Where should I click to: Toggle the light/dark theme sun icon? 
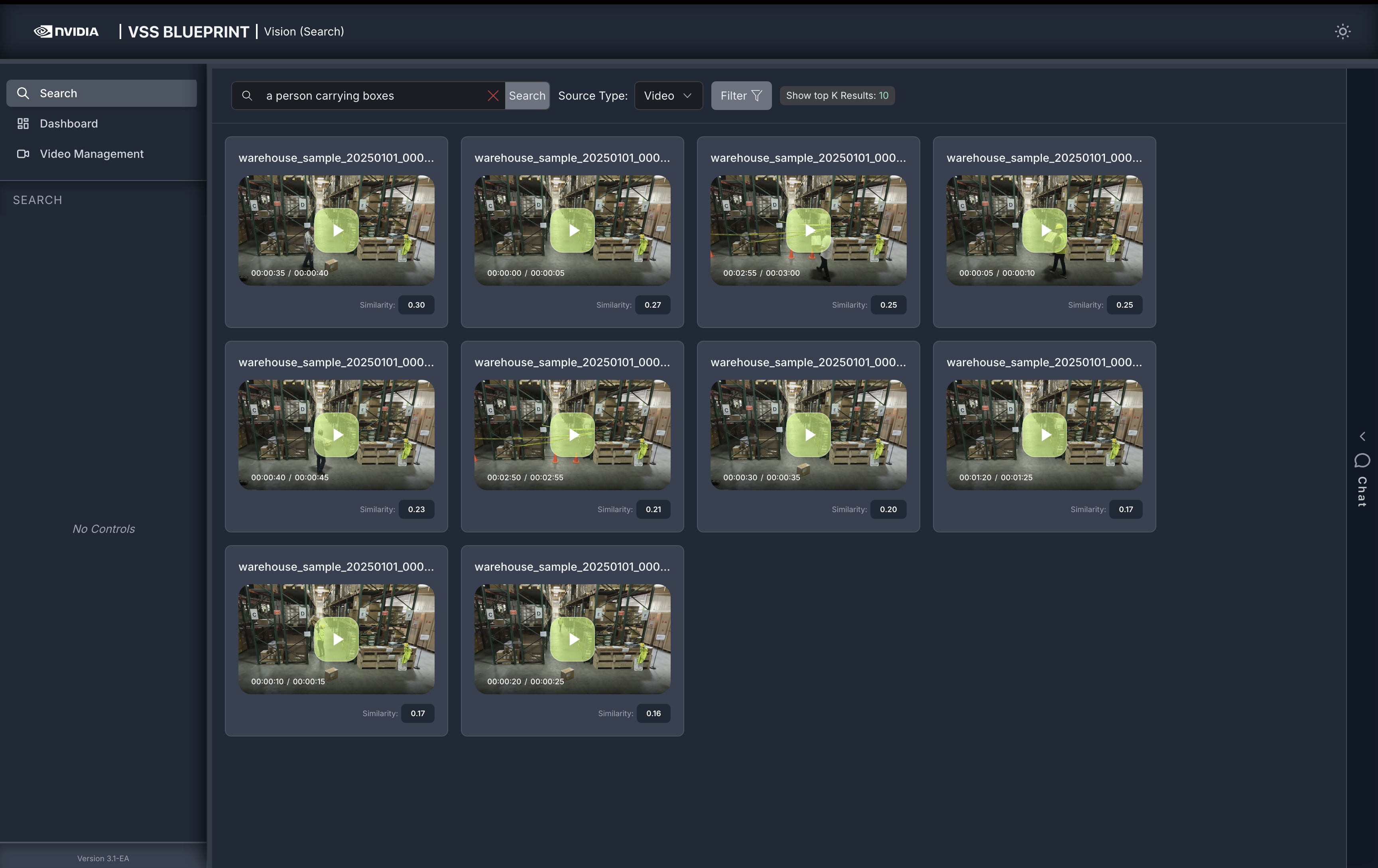pos(1342,31)
